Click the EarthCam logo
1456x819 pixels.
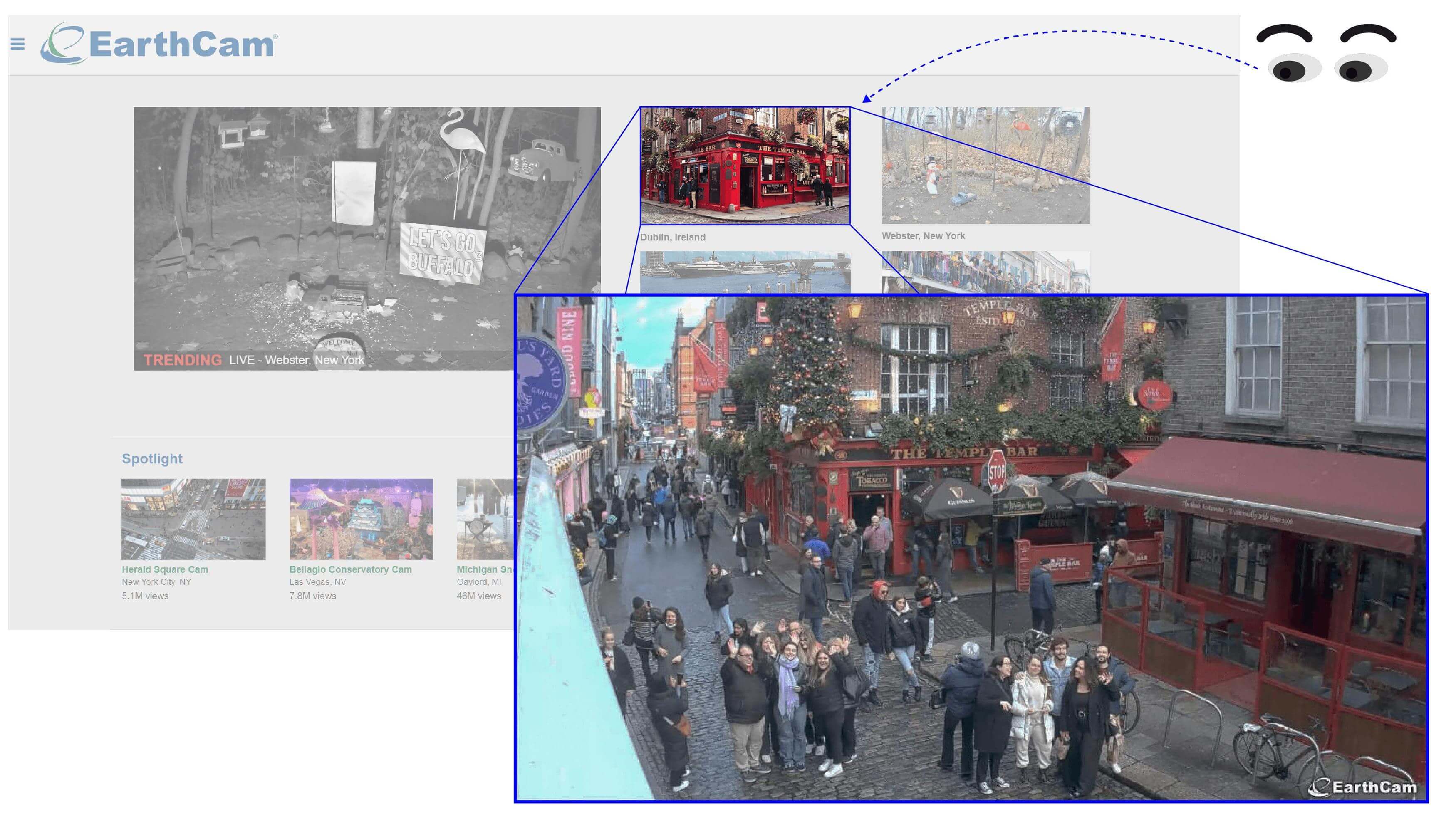159,44
